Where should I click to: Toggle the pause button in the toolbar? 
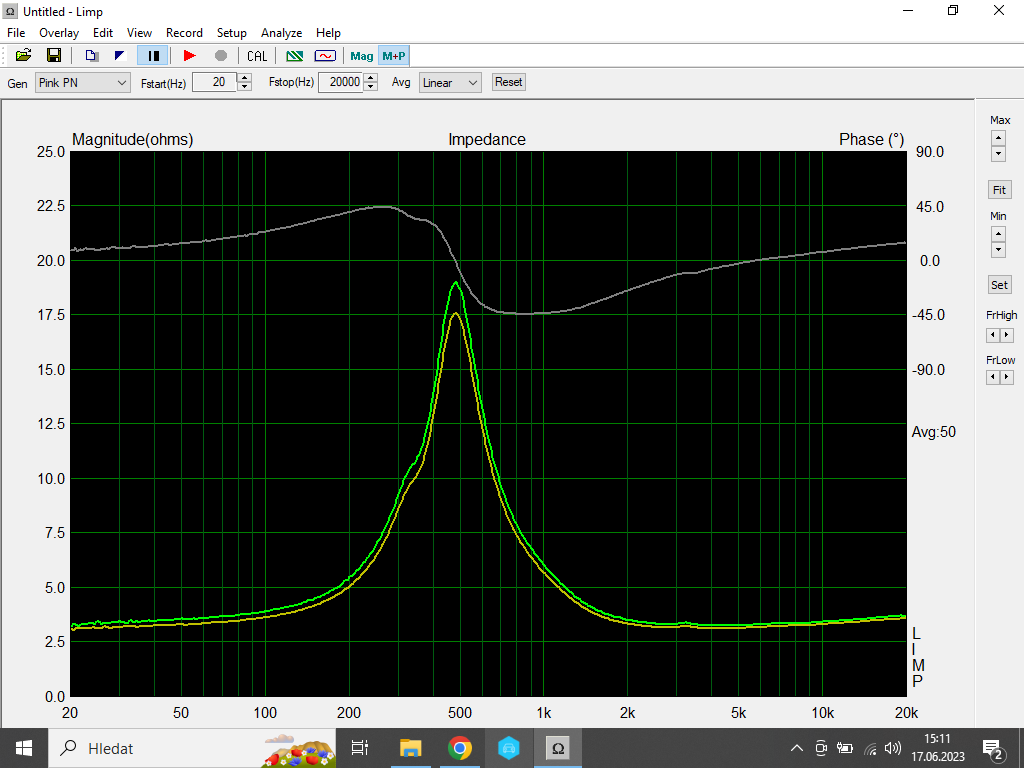point(153,56)
